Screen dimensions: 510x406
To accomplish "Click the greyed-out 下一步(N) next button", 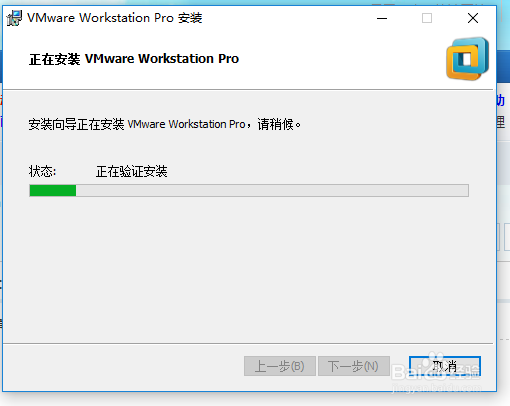I will (x=354, y=366).
